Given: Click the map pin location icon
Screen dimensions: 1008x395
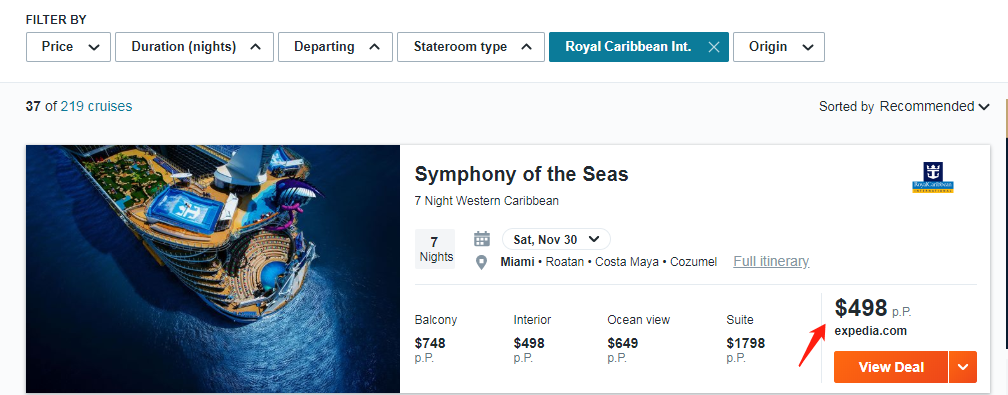Looking at the screenshot, I should [x=481, y=262].
